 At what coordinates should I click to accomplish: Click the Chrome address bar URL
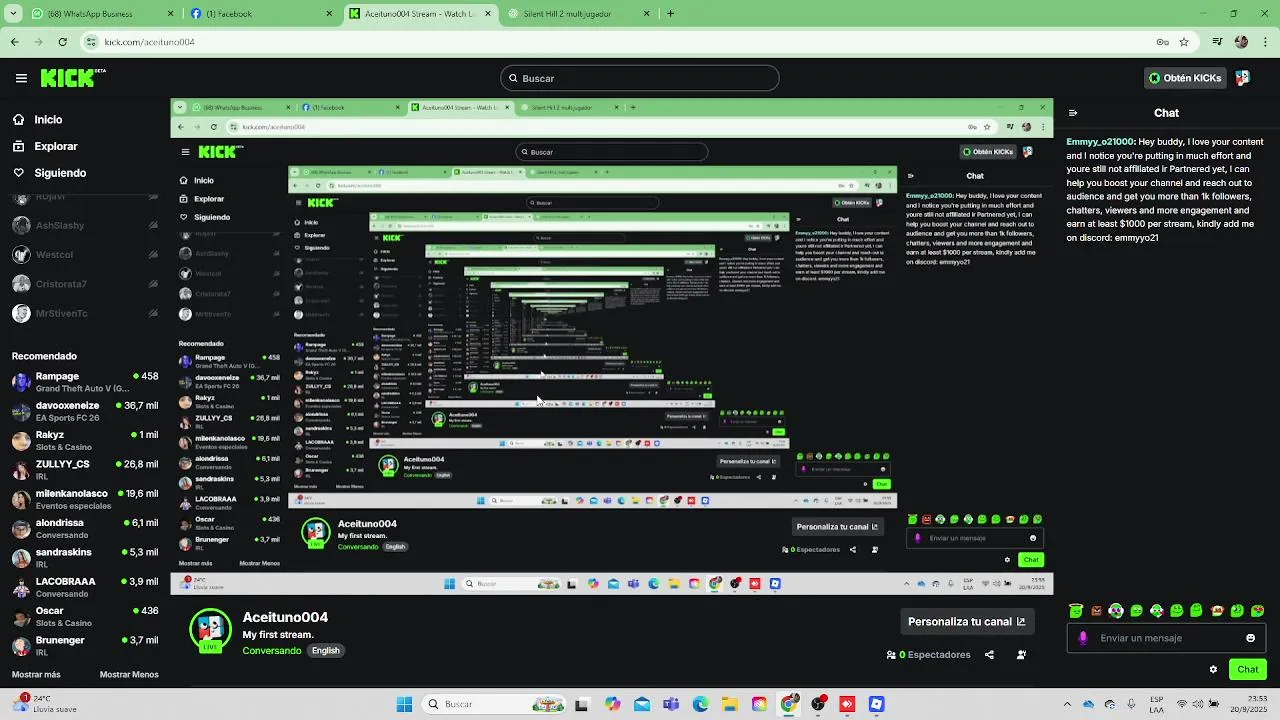tap(149, 42)
